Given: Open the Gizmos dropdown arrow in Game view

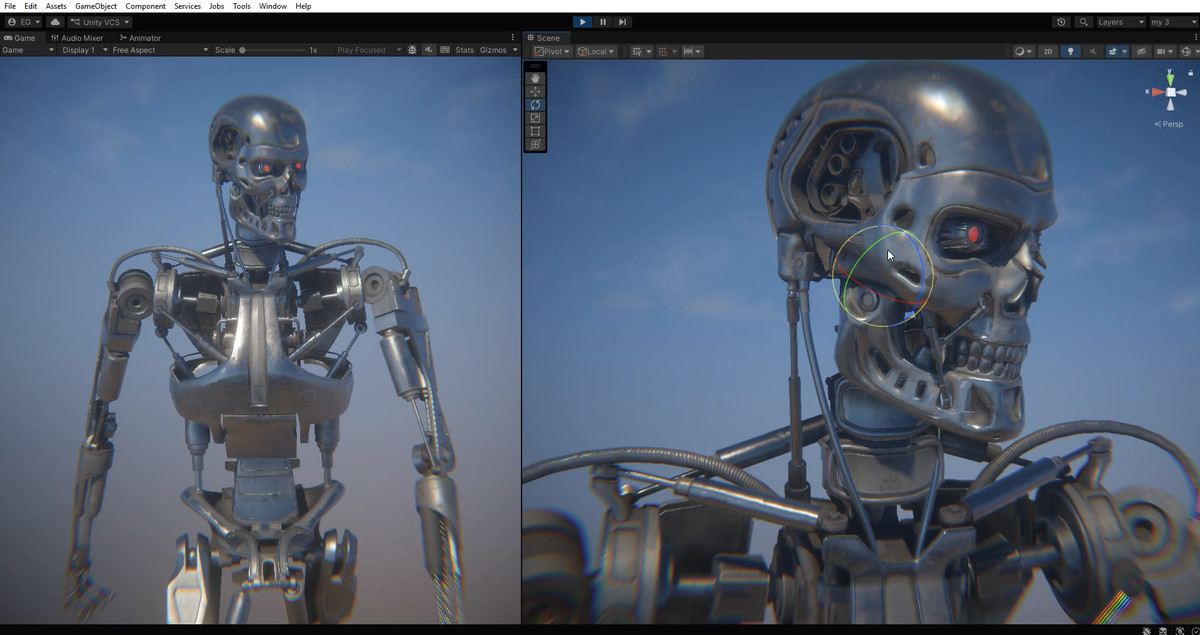Looking at the screenshot, I should click(x=515, y=50).
